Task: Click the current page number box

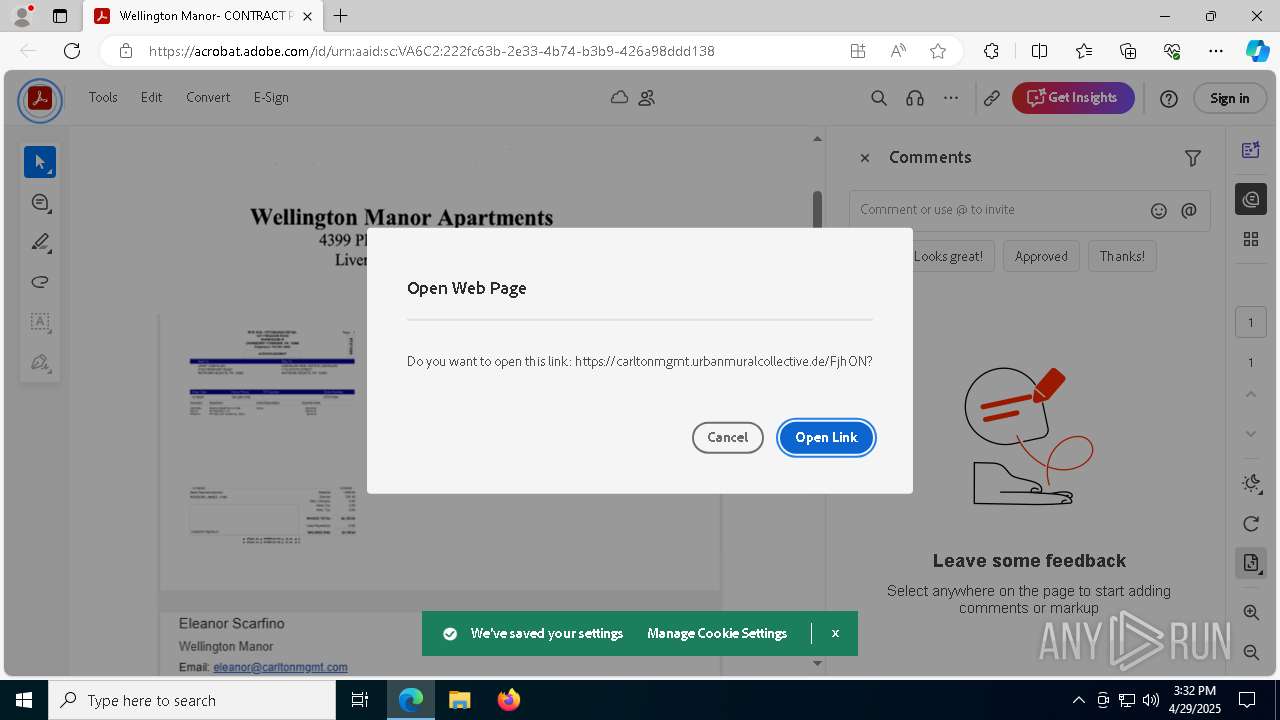Action: tap(1250, 323)
